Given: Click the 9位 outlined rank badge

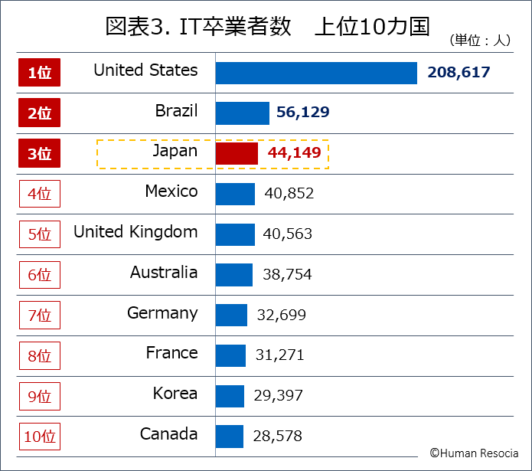Looking at the screenshot, I should 40,396.
